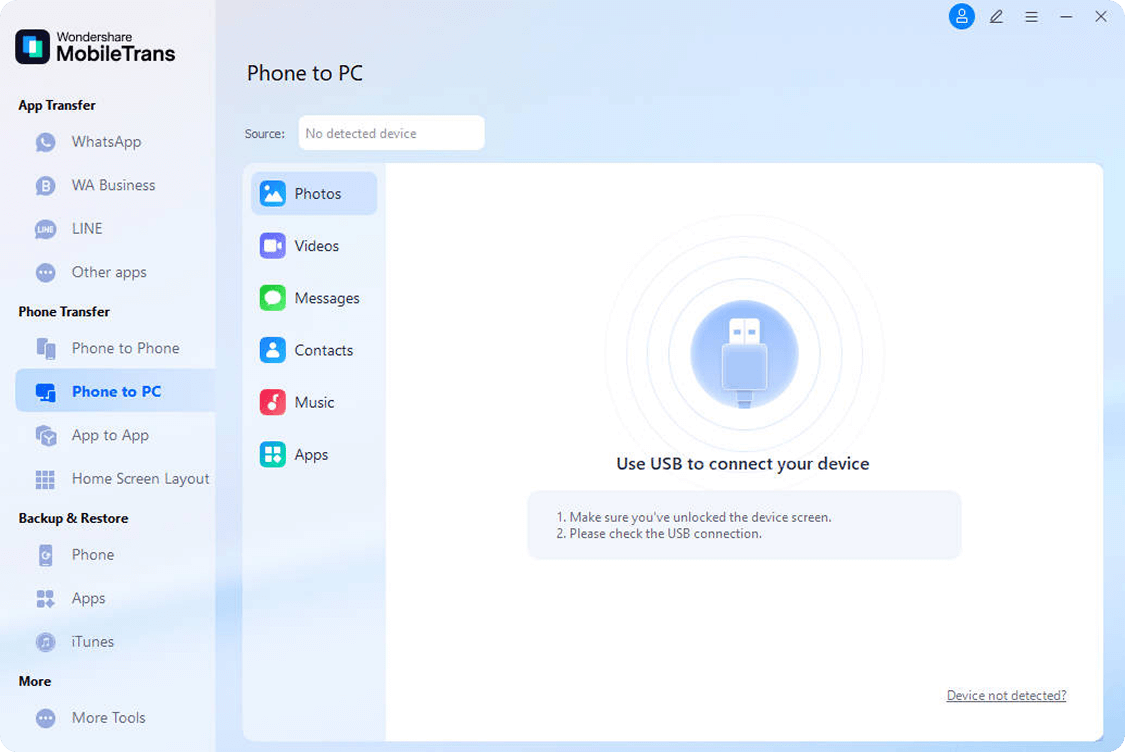This screenshot has height=753, width=1125.
Task: Open Other apps transfer section
Action: point(110,272)
